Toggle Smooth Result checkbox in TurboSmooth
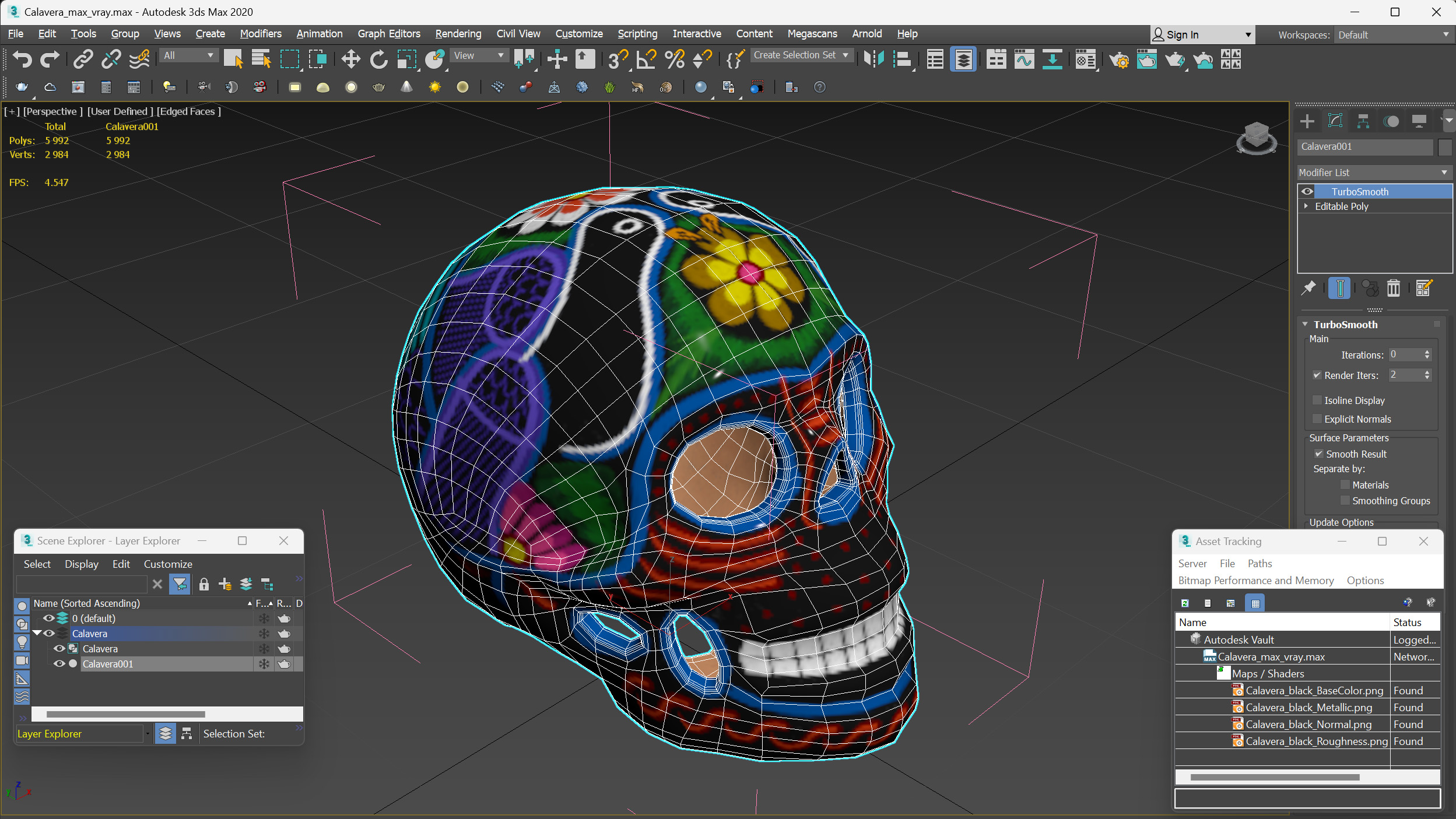The image size is (1456, 819). tap(1319, 453)
